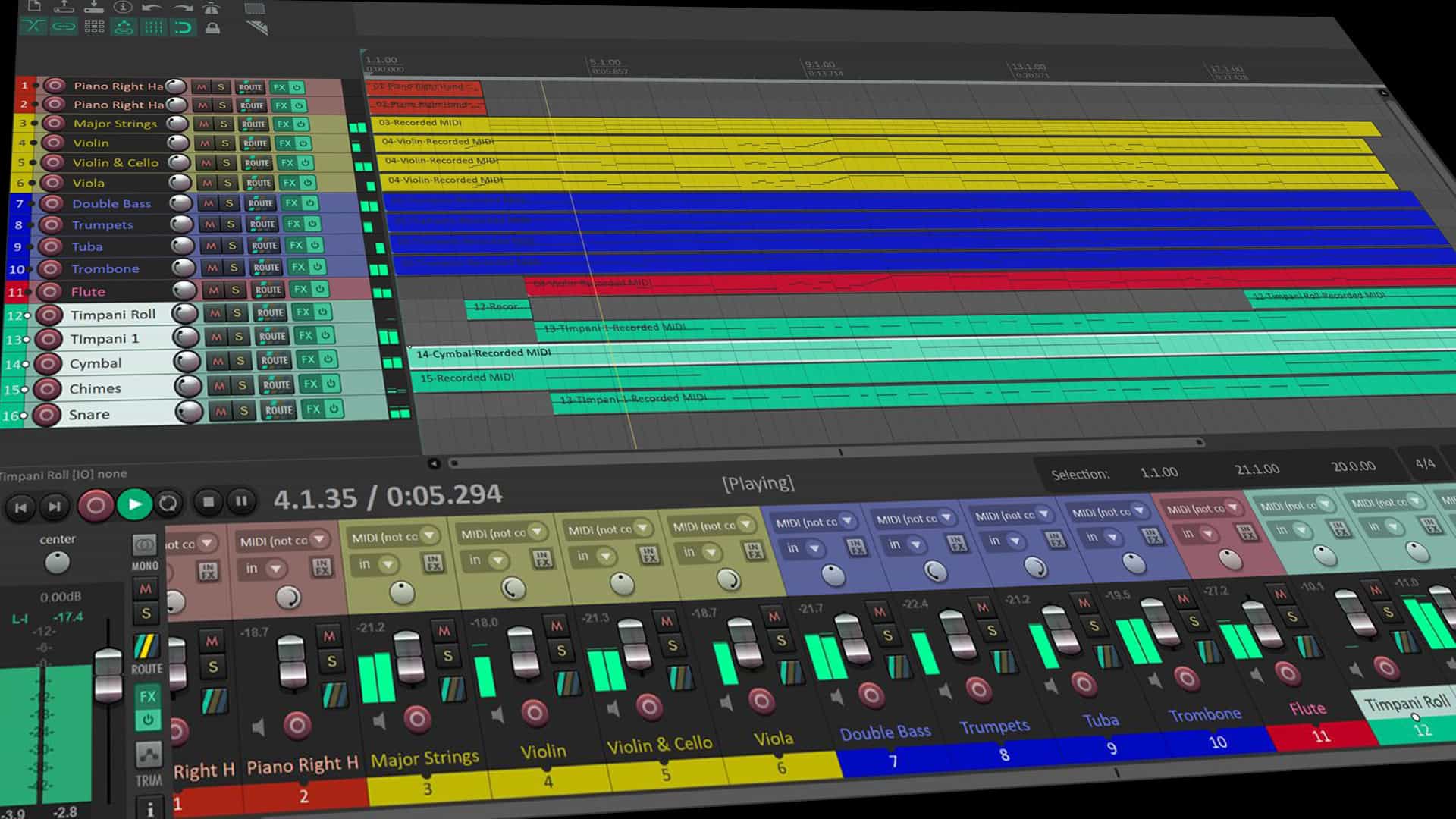The image size is (1456, 819).
Task: Click the lock icon in toolbar
Action: click(x=213, y=28)
